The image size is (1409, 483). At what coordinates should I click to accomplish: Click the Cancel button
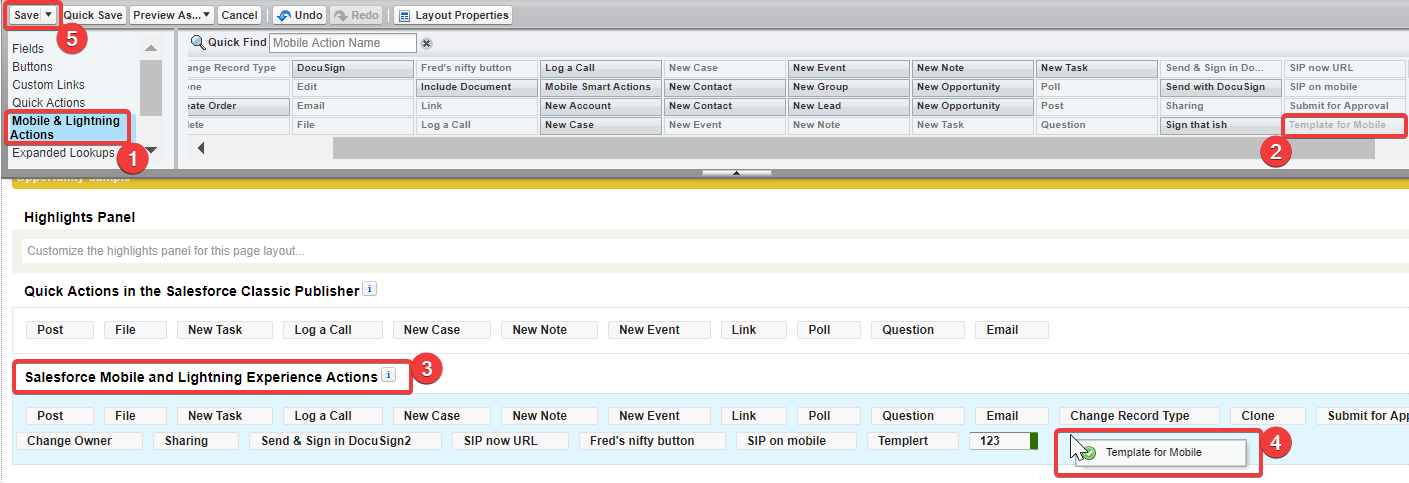coord(239,15)
